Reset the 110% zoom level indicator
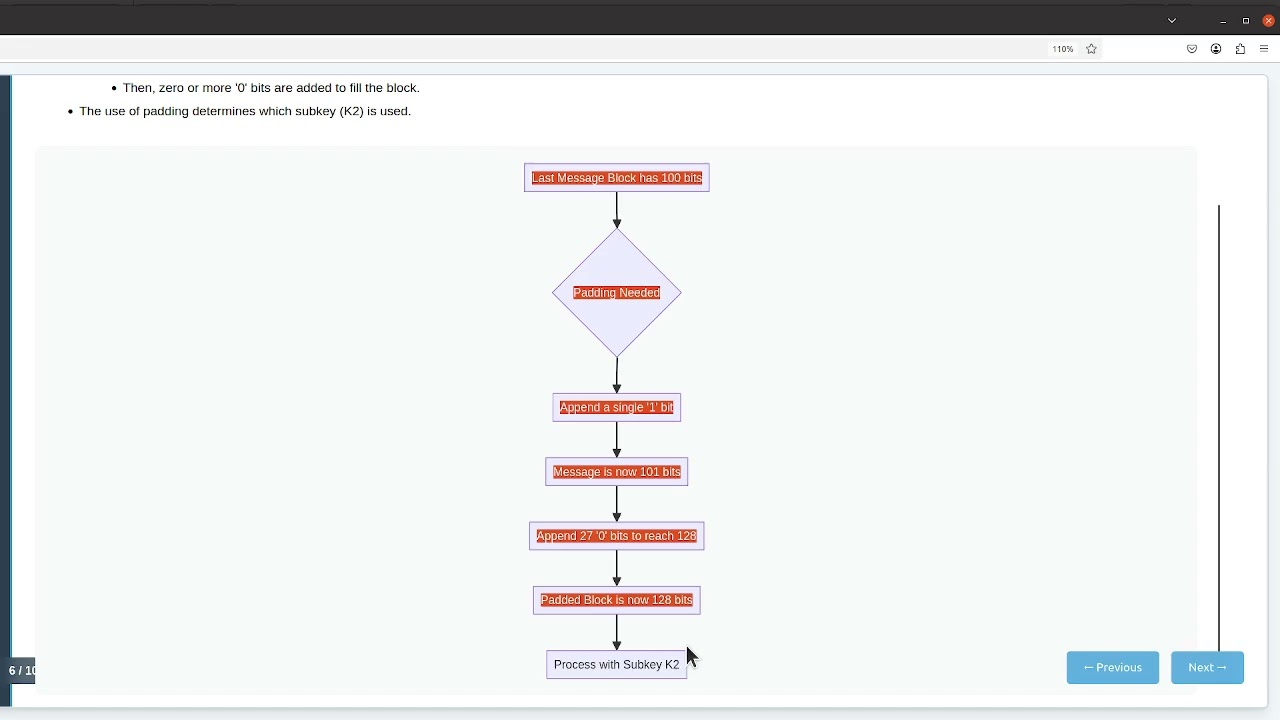The height and width of the screenshot is (720, 1280). point(1062,49)
